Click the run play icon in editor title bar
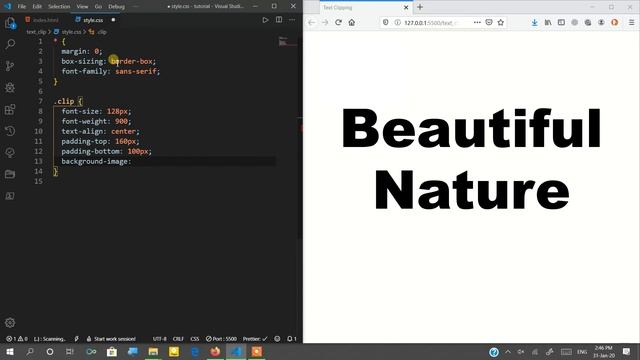640x360 pixels. coord(265,20)
